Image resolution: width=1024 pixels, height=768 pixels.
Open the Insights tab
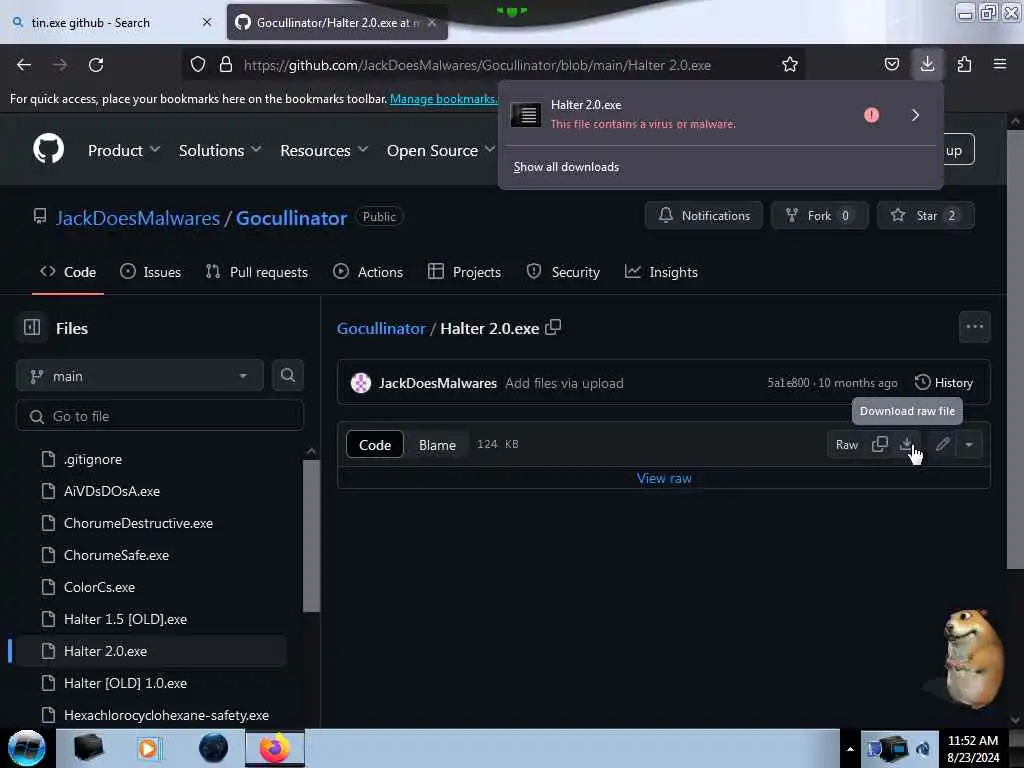click(x=662, y=272)
